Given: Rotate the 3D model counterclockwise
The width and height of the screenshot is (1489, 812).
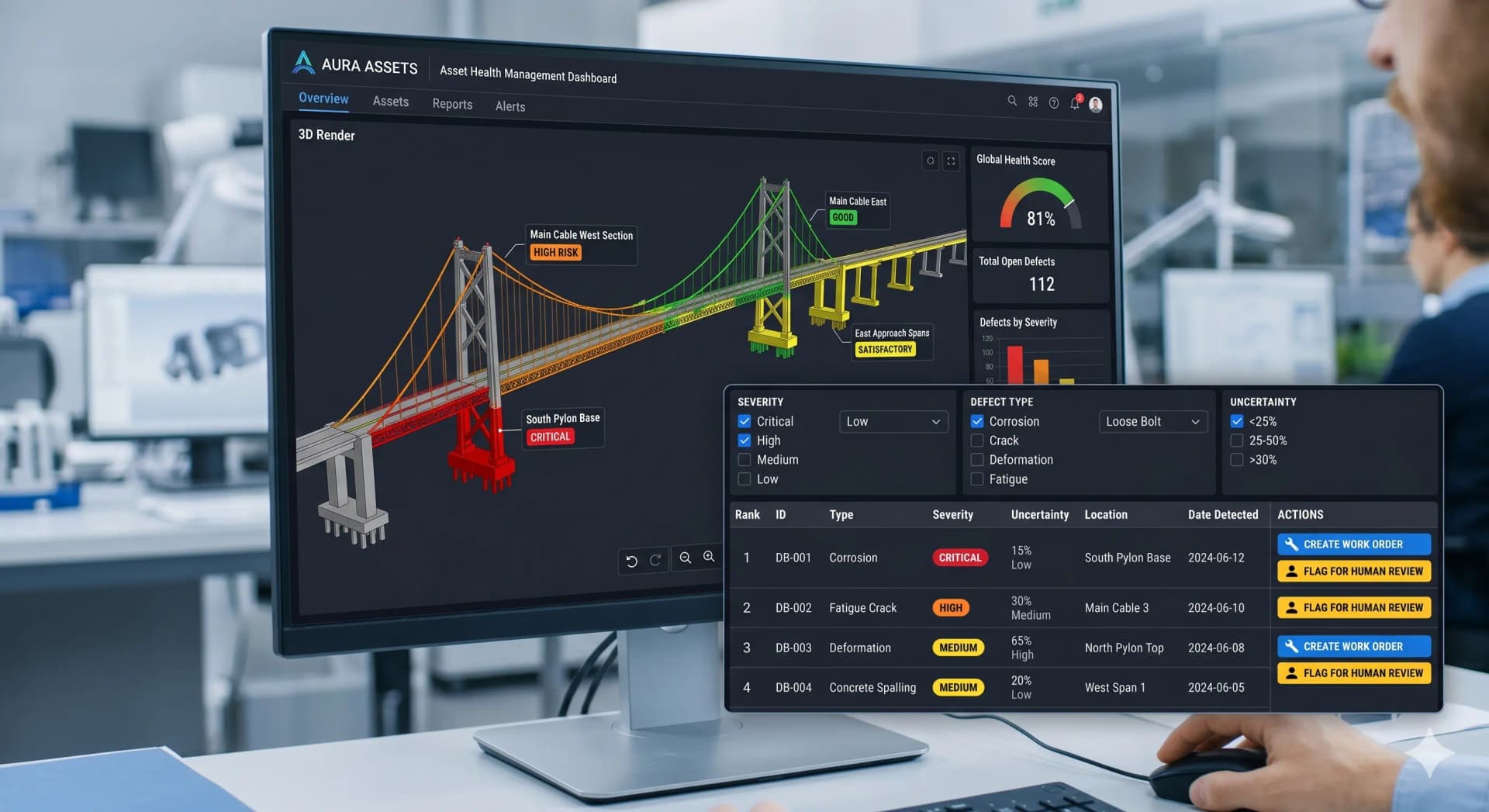Looking at the screenshot, I should click(x=632, y=561).
